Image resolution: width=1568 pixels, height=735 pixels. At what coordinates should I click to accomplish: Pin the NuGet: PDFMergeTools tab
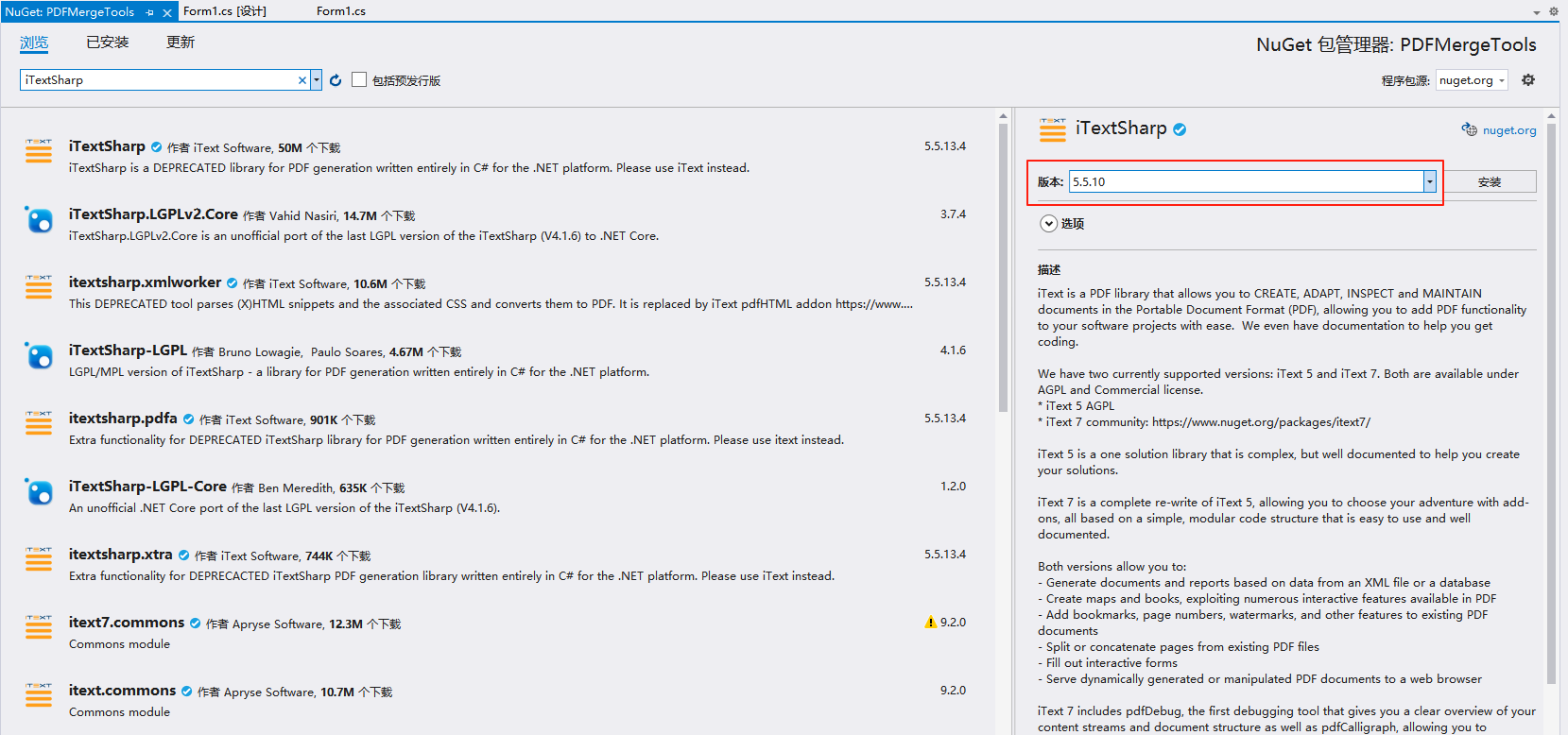(x=150, y=12)
